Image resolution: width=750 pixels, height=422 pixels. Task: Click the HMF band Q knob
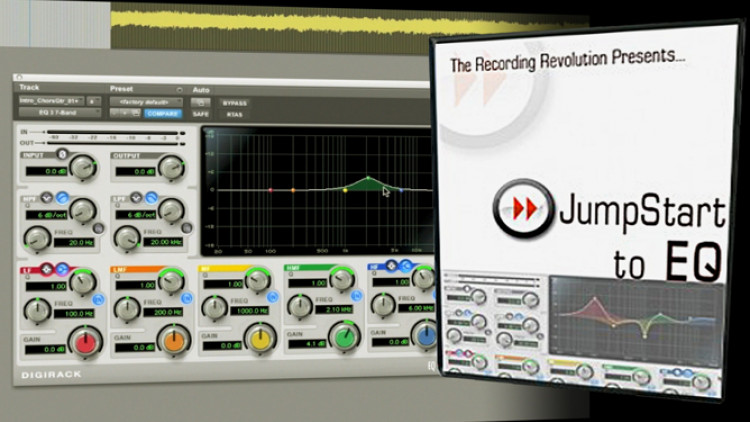(x=342, y=279)
